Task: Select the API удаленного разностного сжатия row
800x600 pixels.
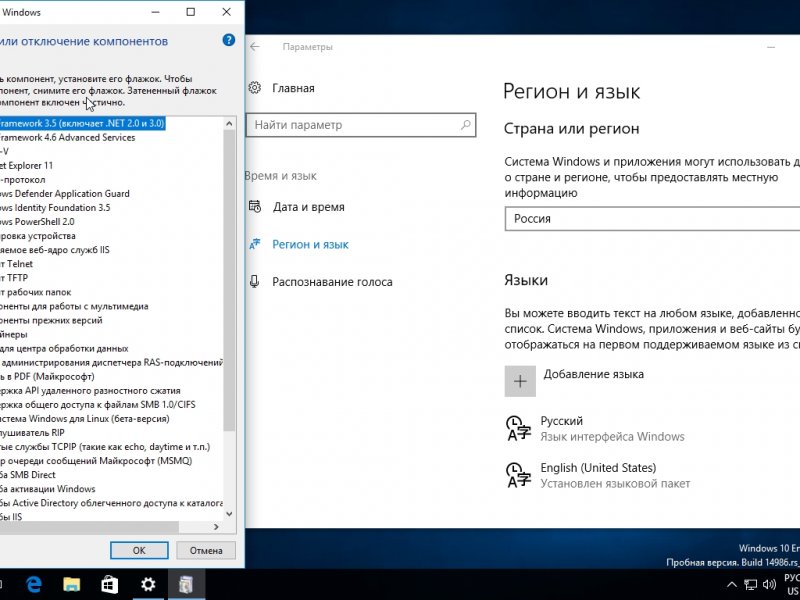Action: (x=90, y=391)
